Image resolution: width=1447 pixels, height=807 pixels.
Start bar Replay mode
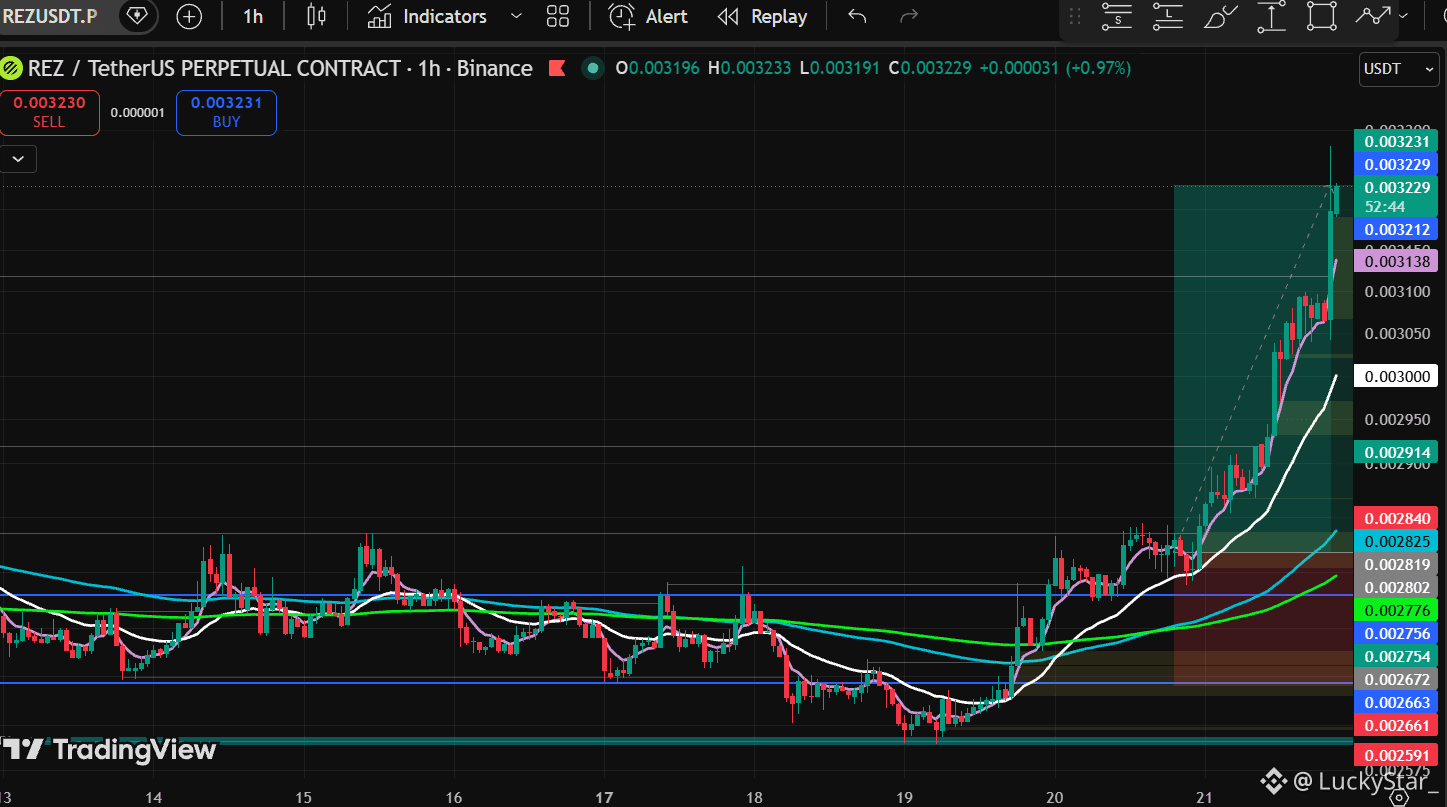tap(762, 16)
